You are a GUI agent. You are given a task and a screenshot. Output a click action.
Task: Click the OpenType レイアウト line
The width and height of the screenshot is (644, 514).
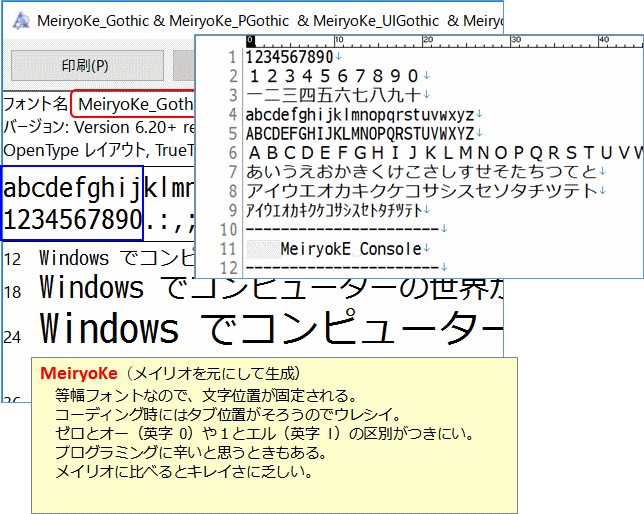click(x=99, y=150)
